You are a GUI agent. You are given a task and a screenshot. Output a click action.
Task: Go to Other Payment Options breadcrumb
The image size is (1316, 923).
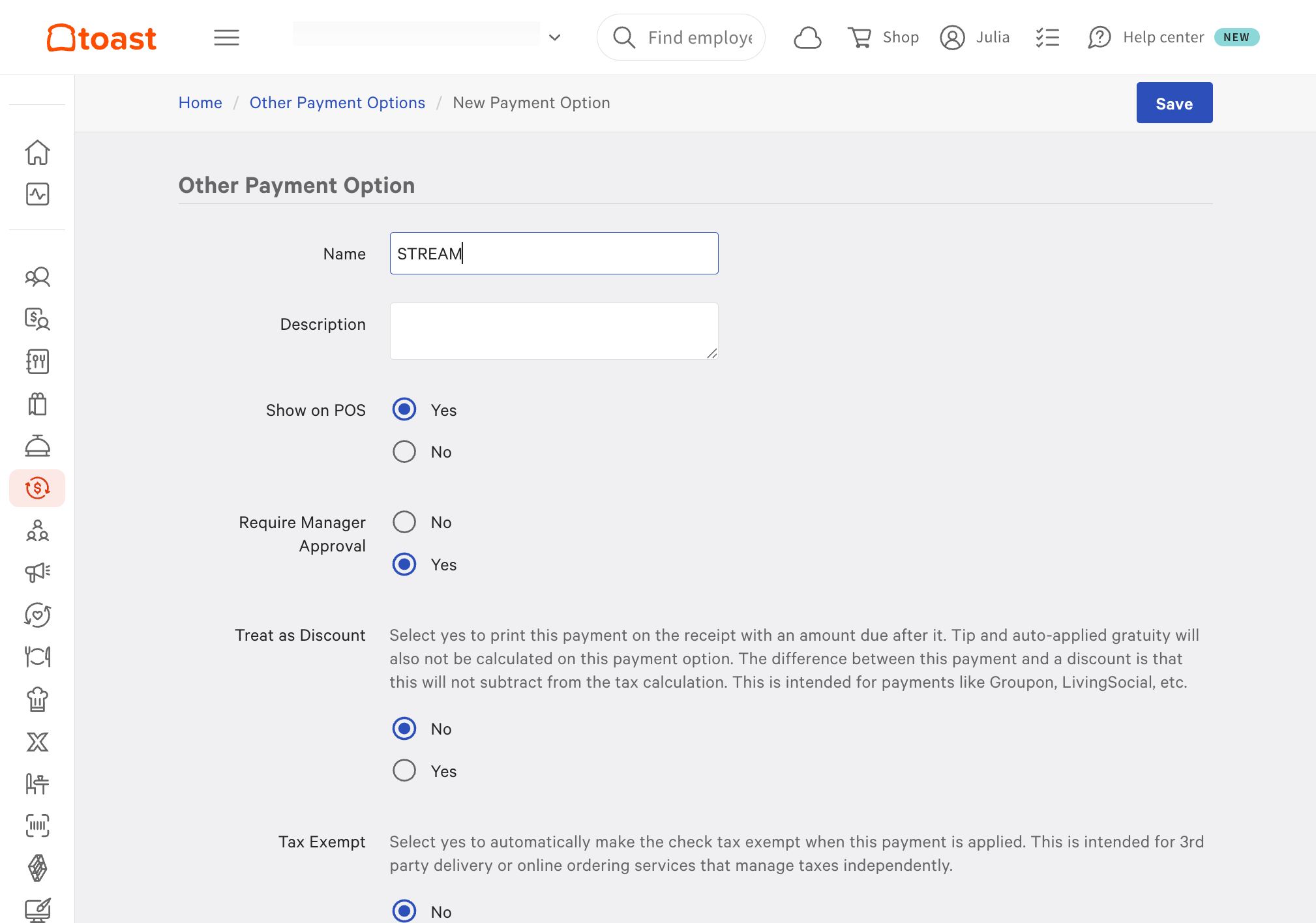pos(337,103)
